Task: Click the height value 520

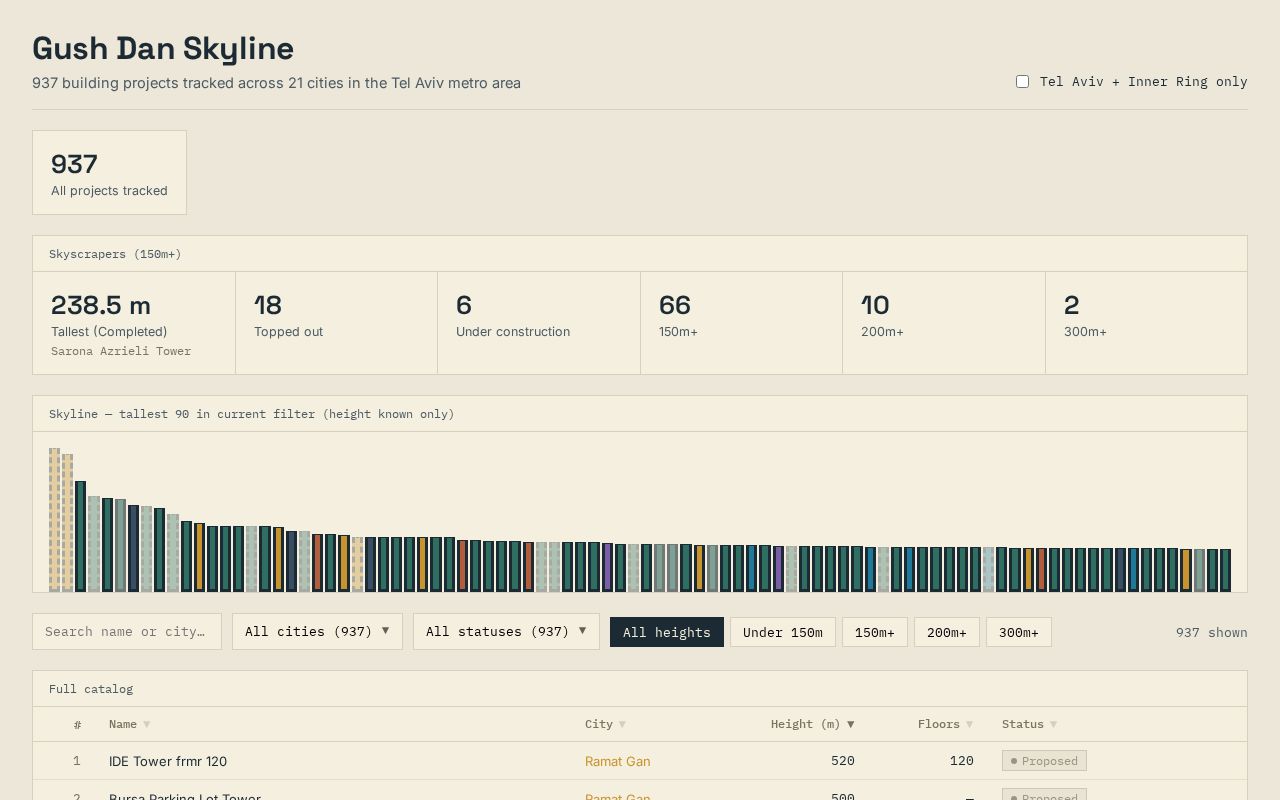Action: (x=843, y=761)
